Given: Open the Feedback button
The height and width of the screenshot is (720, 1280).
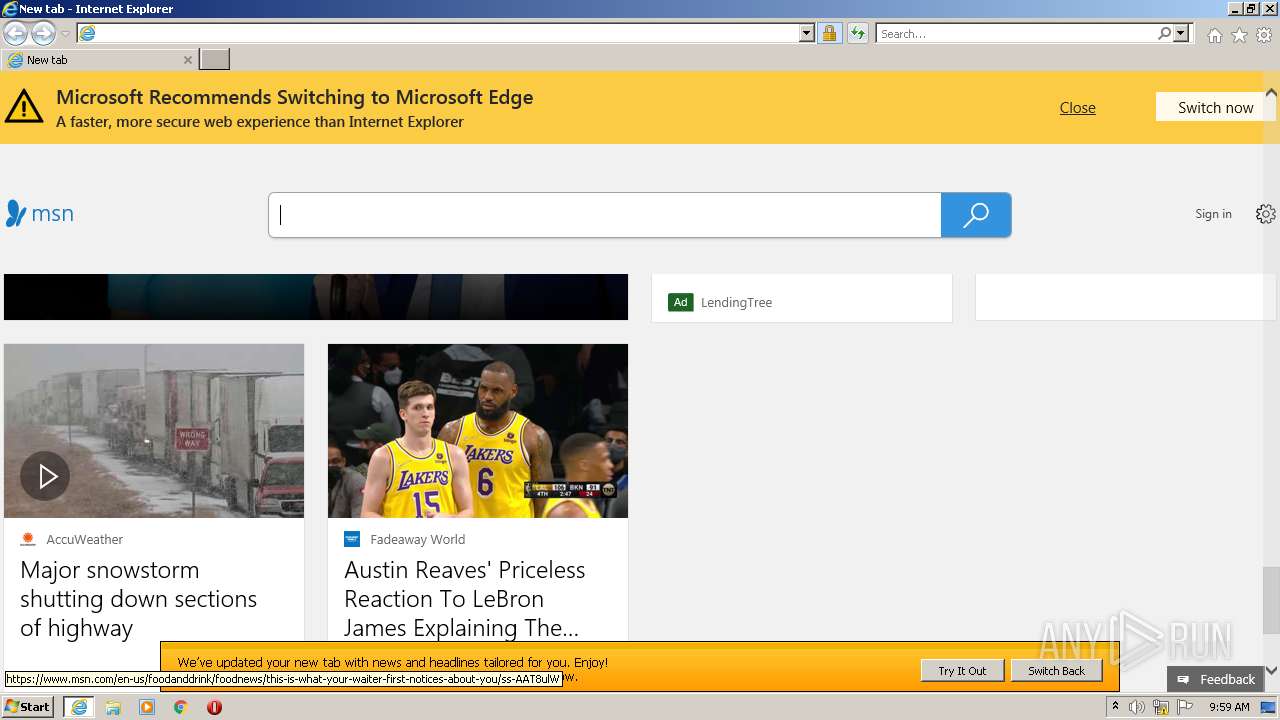Looking at the screenshot, I should tap(1216, 679).
